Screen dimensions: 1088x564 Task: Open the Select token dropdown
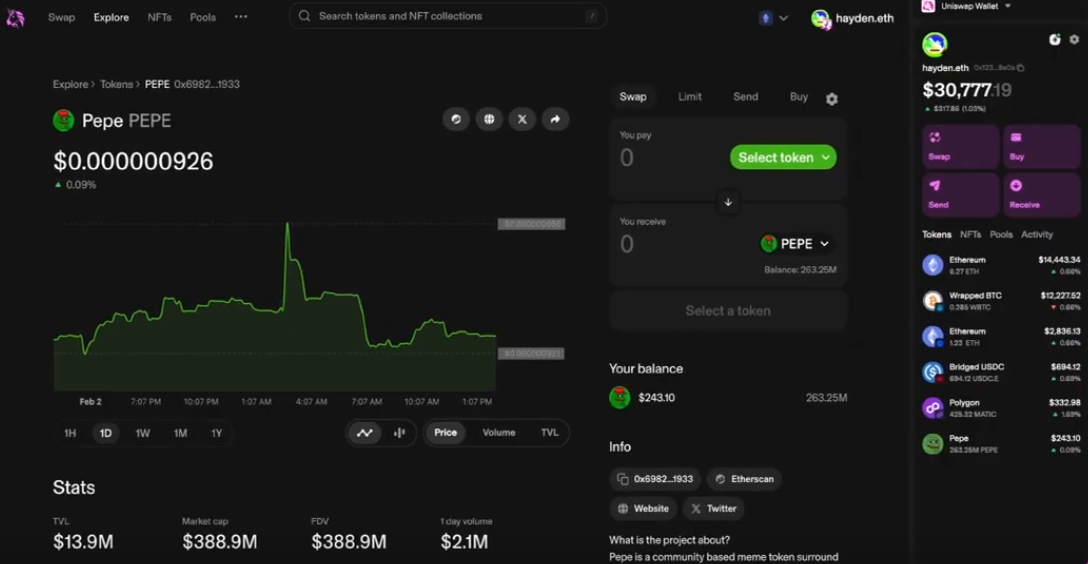pyautogui.click(x=783, y=157)
